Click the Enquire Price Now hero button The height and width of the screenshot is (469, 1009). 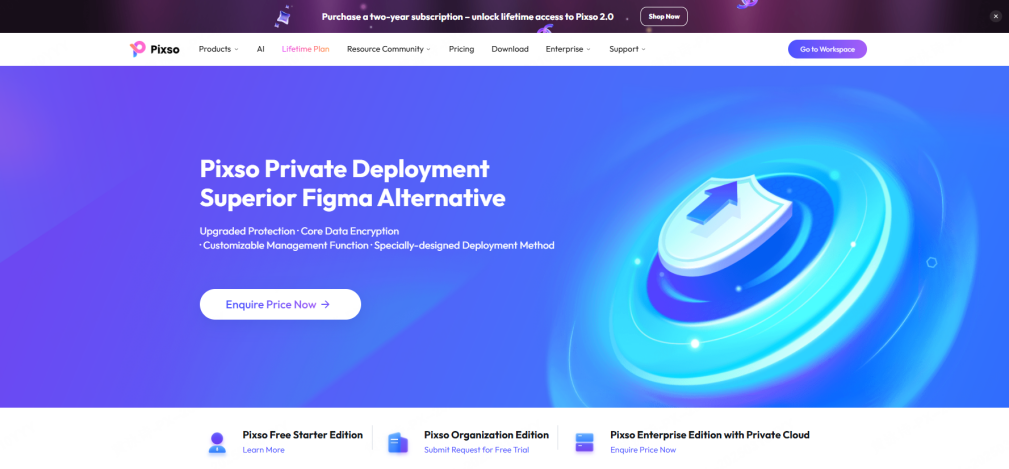tap(280, 304)
